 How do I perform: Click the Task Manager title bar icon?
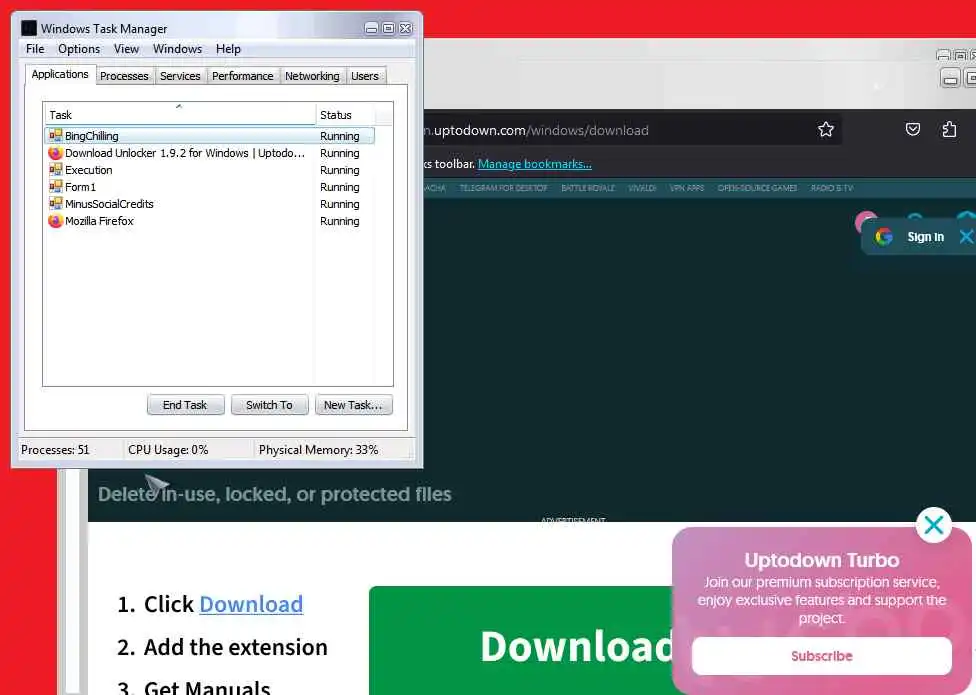(29, 28)
